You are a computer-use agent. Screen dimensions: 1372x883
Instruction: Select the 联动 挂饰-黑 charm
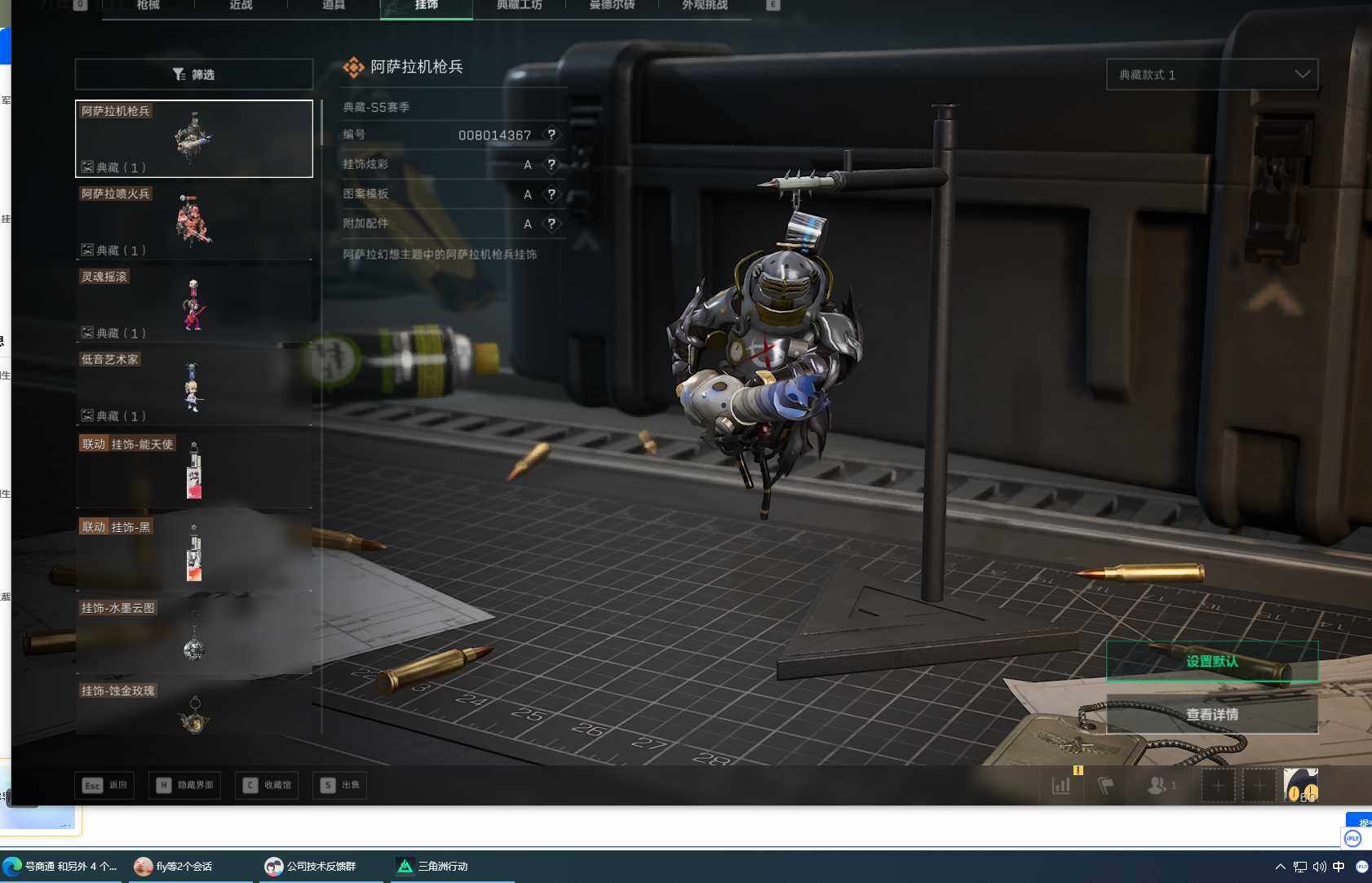(x=193, y=553)
